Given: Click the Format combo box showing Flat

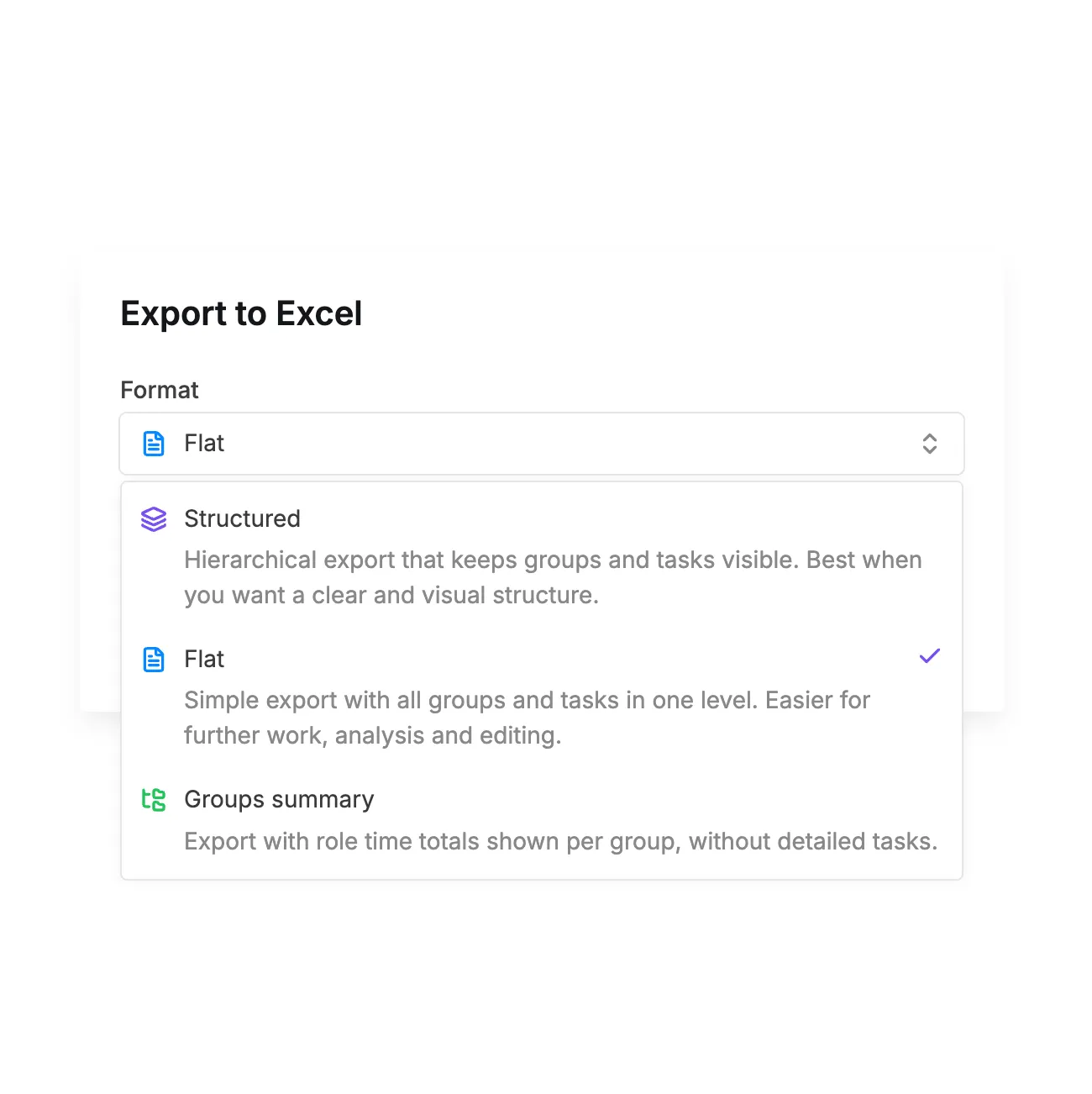Looking at the screenshot, I should pyautogui.click(x=542, y=444).
